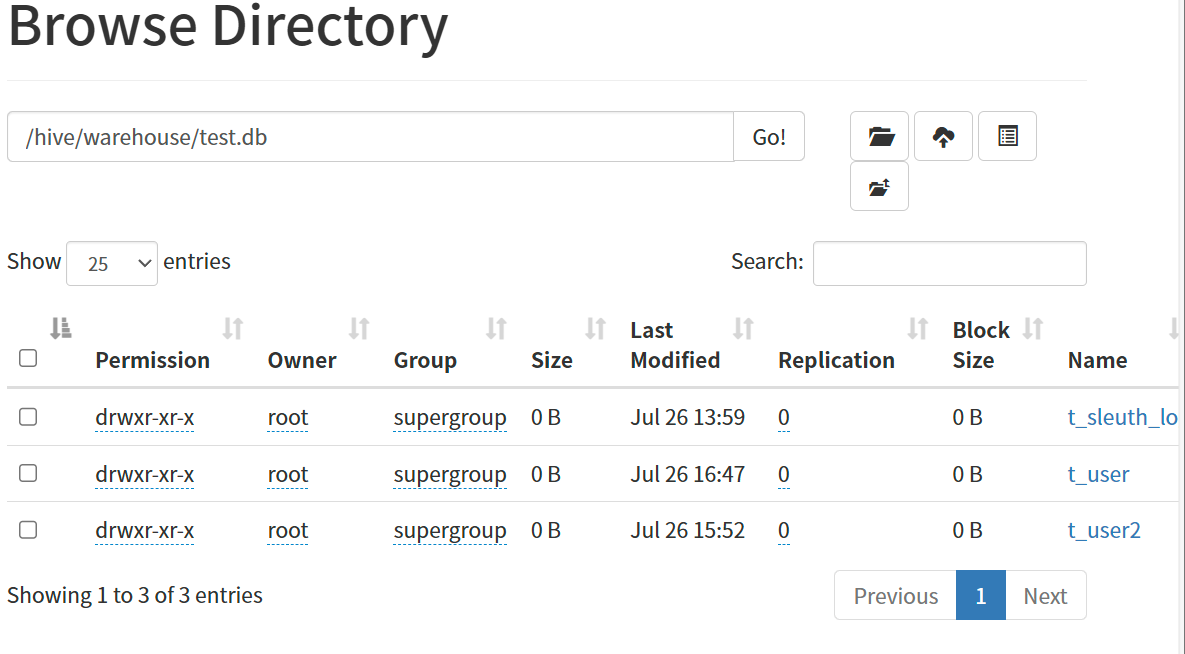Tick the checkbox for t_sleuth_lo row
The image size is (1185, 654).
[x=28, y=417]
